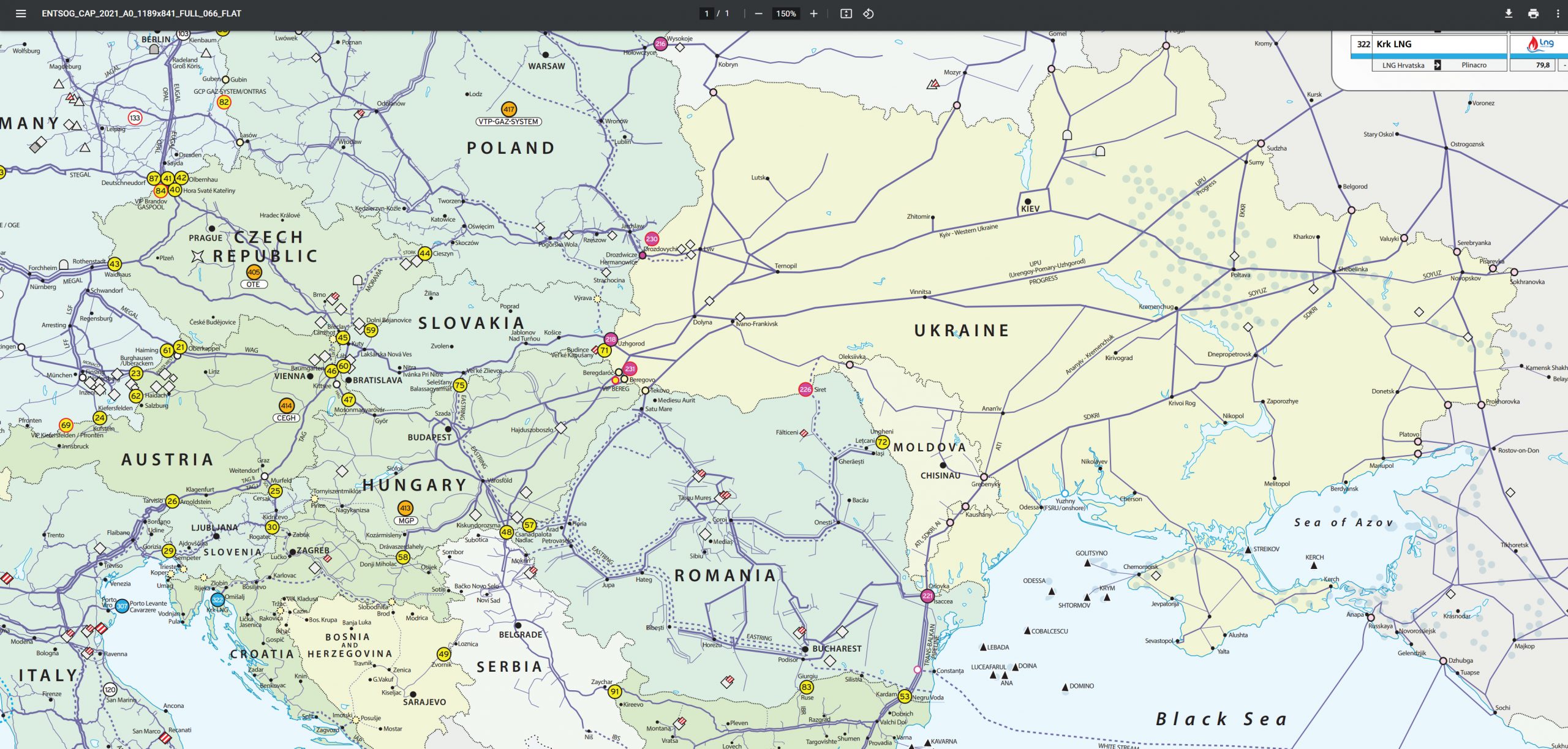This screenshot has height=749, width=1568.
Task: Click yellow marker 49 near Zvornik
Action: tap(444, 654)
